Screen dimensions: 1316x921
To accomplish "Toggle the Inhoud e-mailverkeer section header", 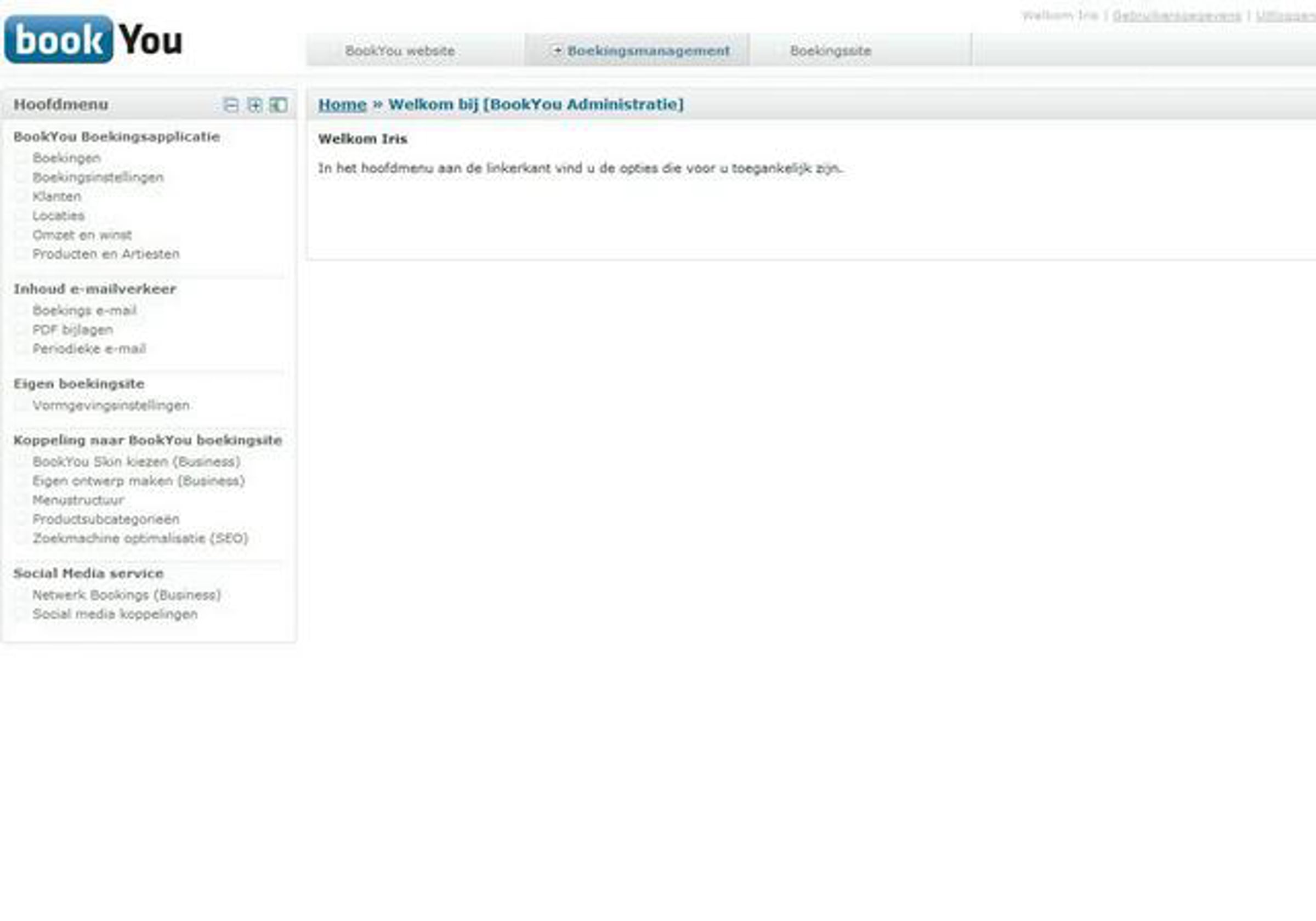I will click(94, 289).
